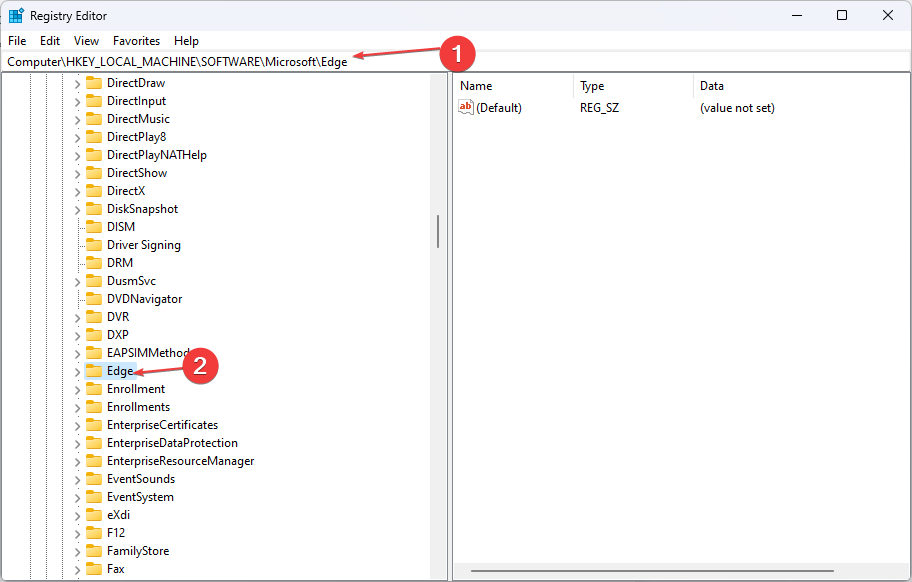Select the (Default) value name
The width and height of the screenshot is (912, 582).
tap(498, 108)
